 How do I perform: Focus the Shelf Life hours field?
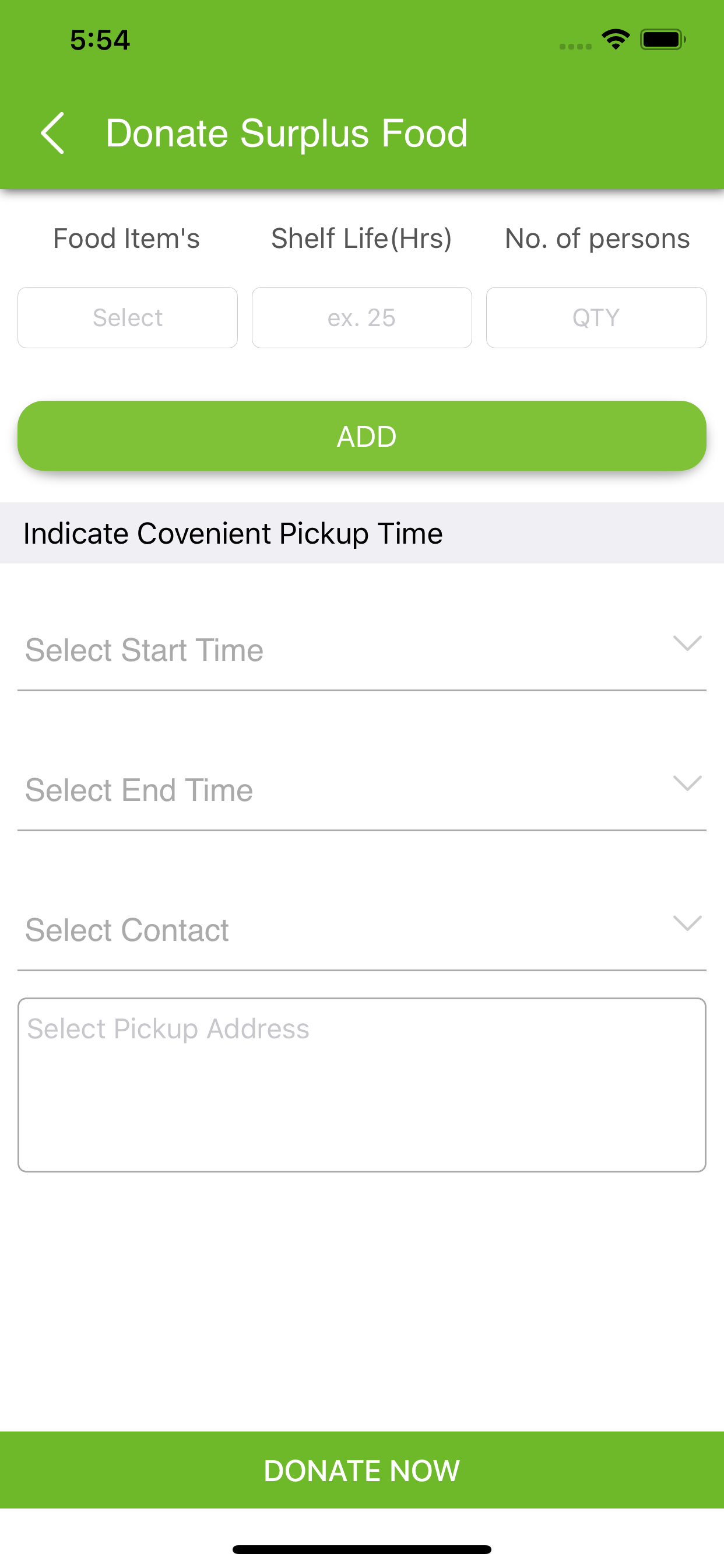click(362, 318)
